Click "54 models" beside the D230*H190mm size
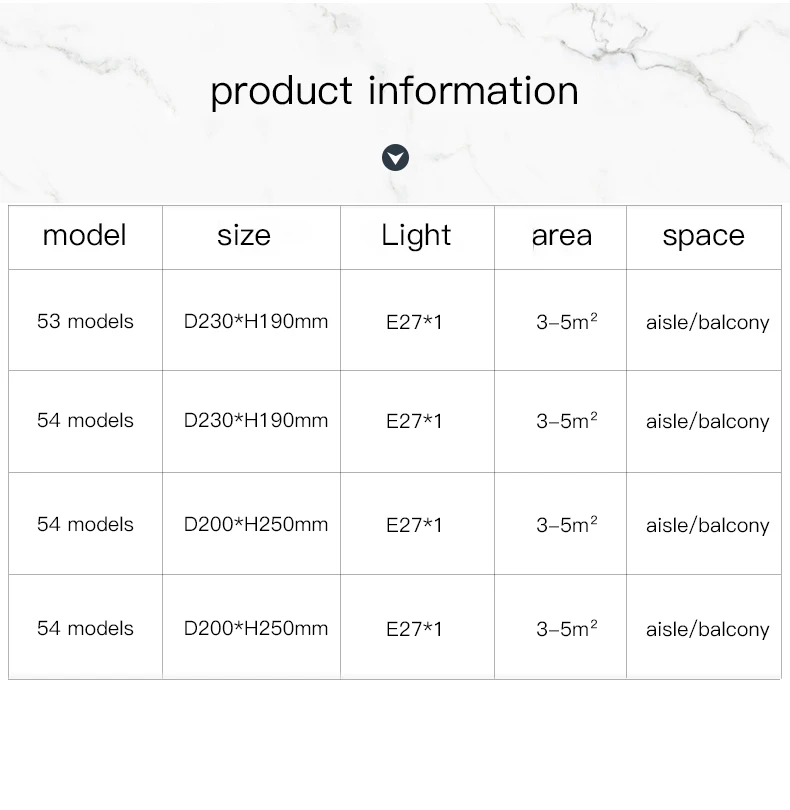 85,421
